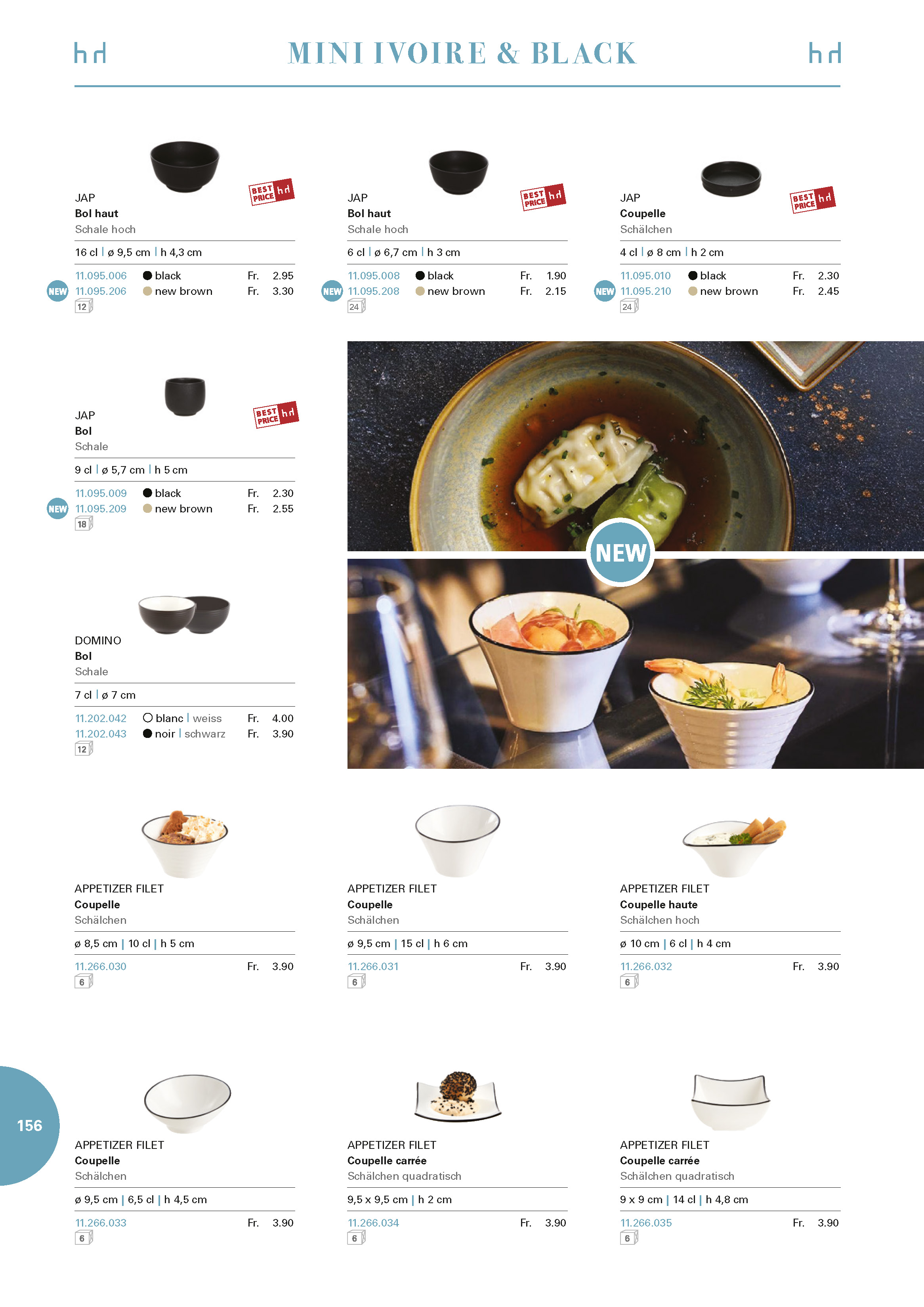Click the Best Price badge on Jap Coupelle
This screenshot has height=1307, width=924.
[x=813, y=200]
